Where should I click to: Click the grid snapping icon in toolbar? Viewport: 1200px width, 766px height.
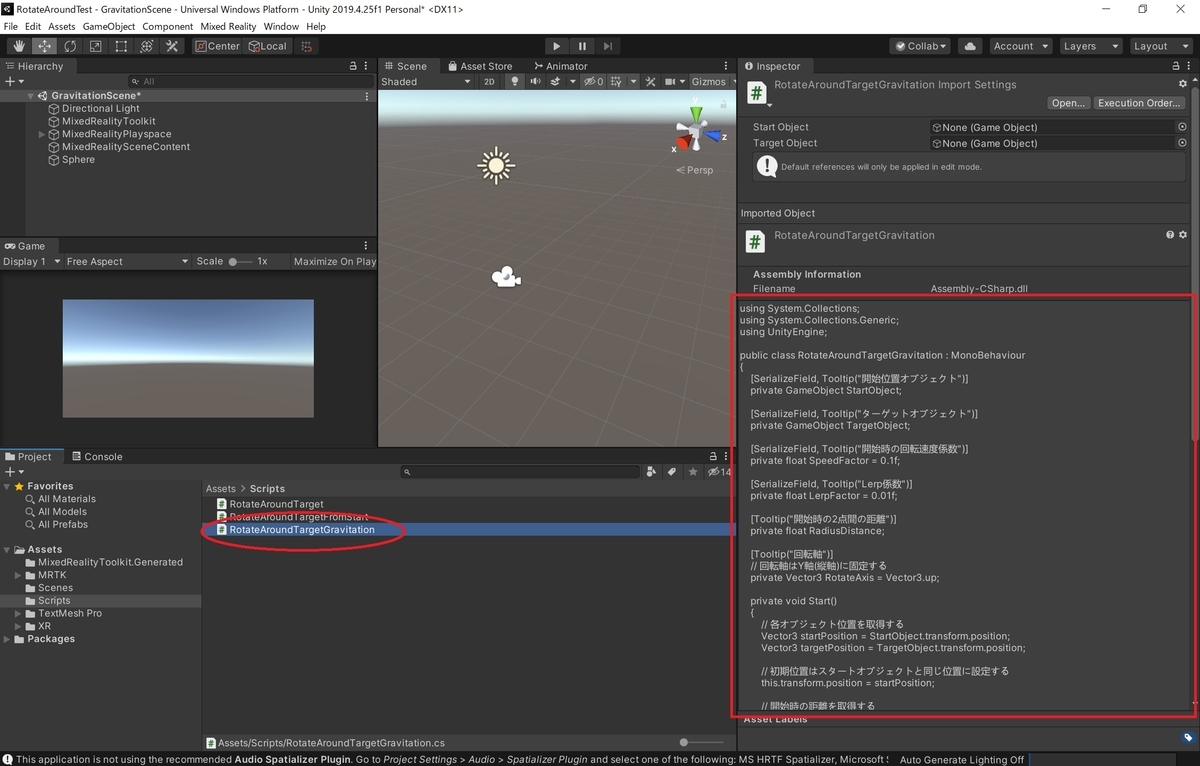coord(307,46)
